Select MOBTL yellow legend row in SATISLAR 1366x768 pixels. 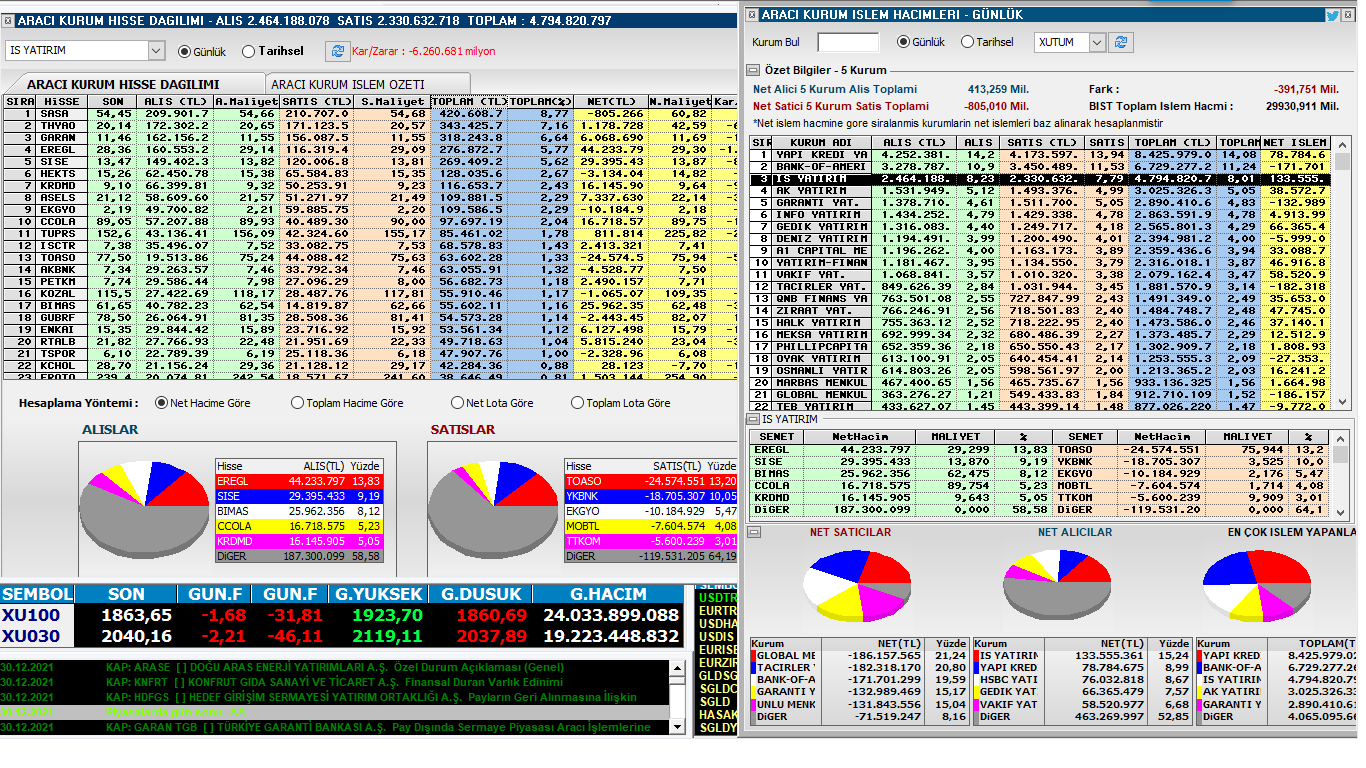point(652,526)
